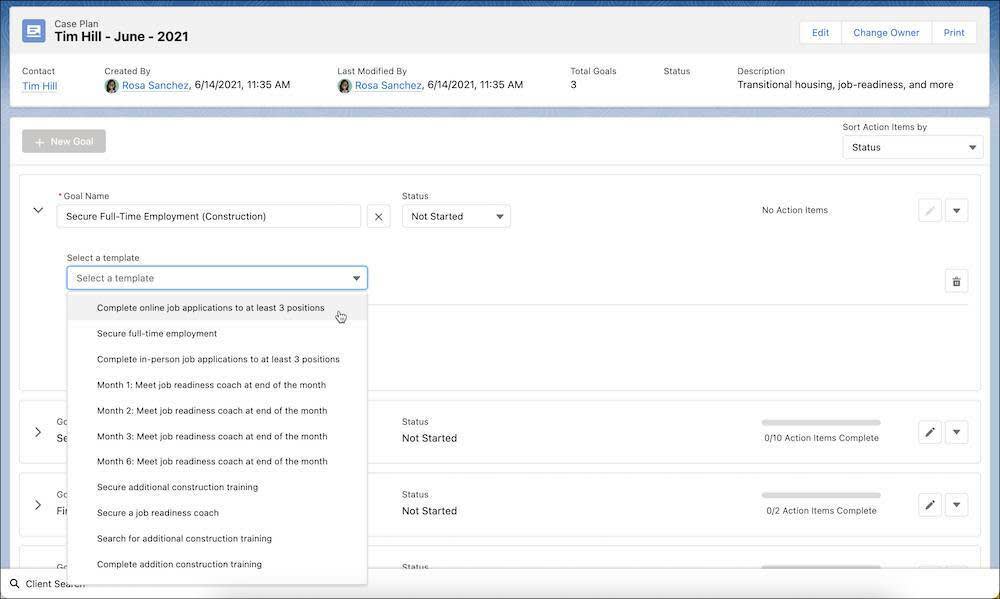Screen dimensions: 1000x599
Task: Click the Tim Hill - June - 2021 title
Action: 121,37
